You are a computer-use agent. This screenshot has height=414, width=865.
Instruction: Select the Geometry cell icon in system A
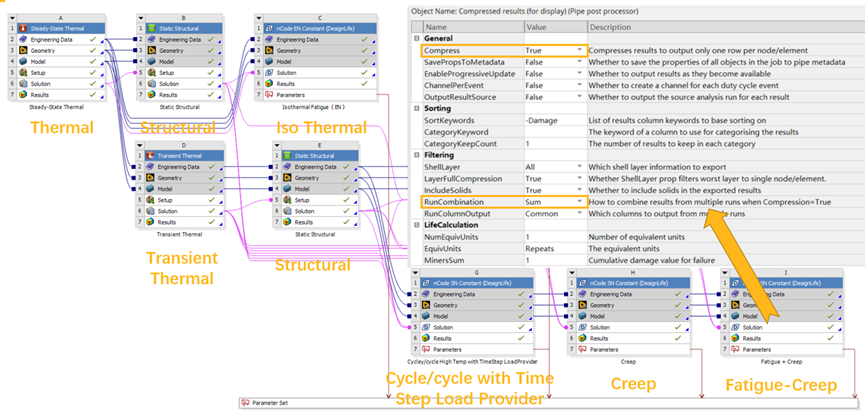[x=23, y=51]
